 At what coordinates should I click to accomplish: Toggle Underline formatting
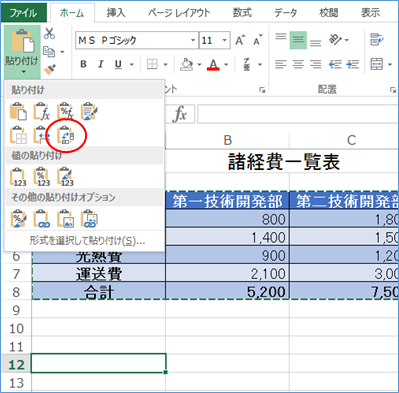118,64
